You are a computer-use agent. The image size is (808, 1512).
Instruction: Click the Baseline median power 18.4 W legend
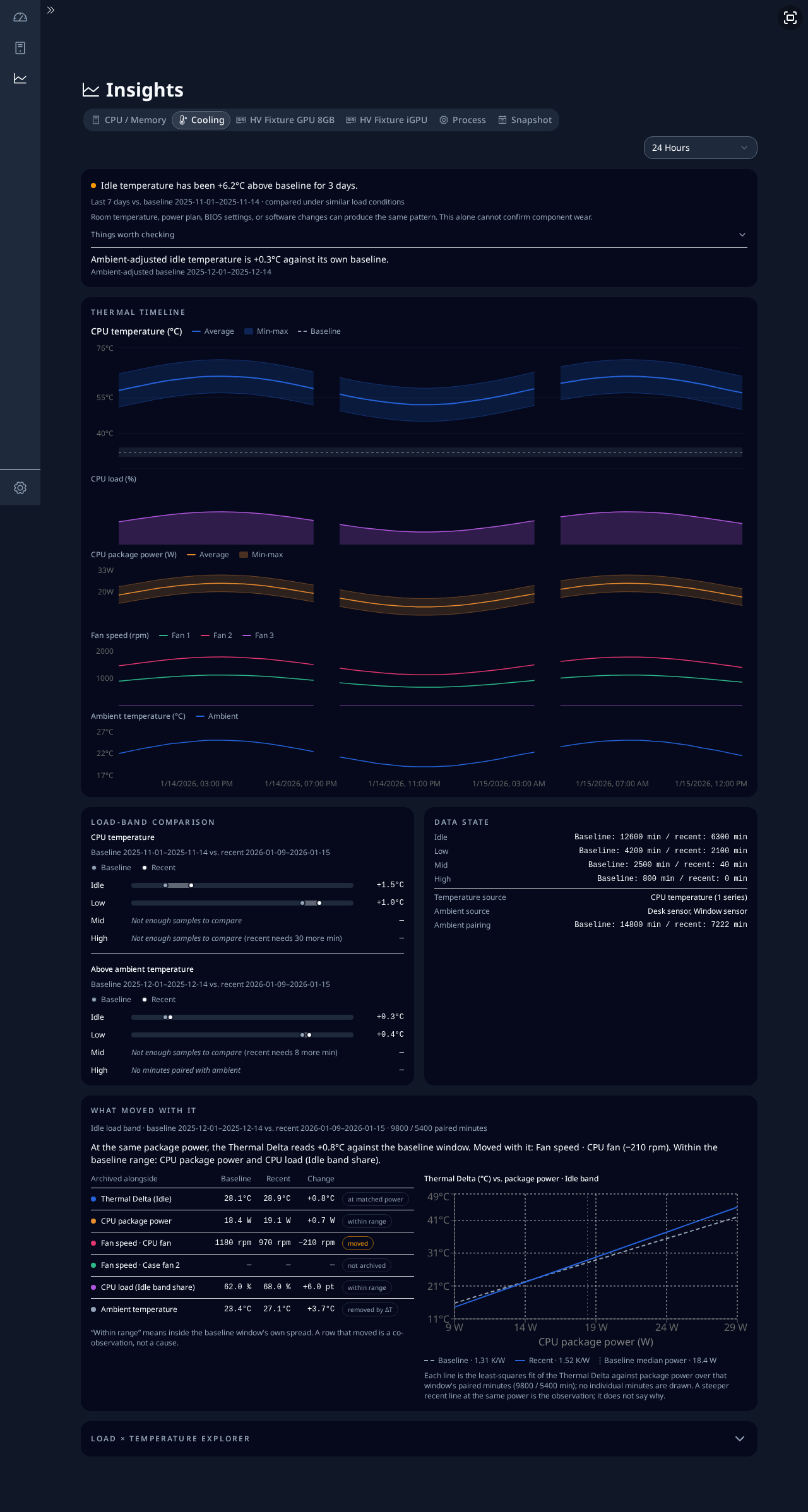(658, 1361)
